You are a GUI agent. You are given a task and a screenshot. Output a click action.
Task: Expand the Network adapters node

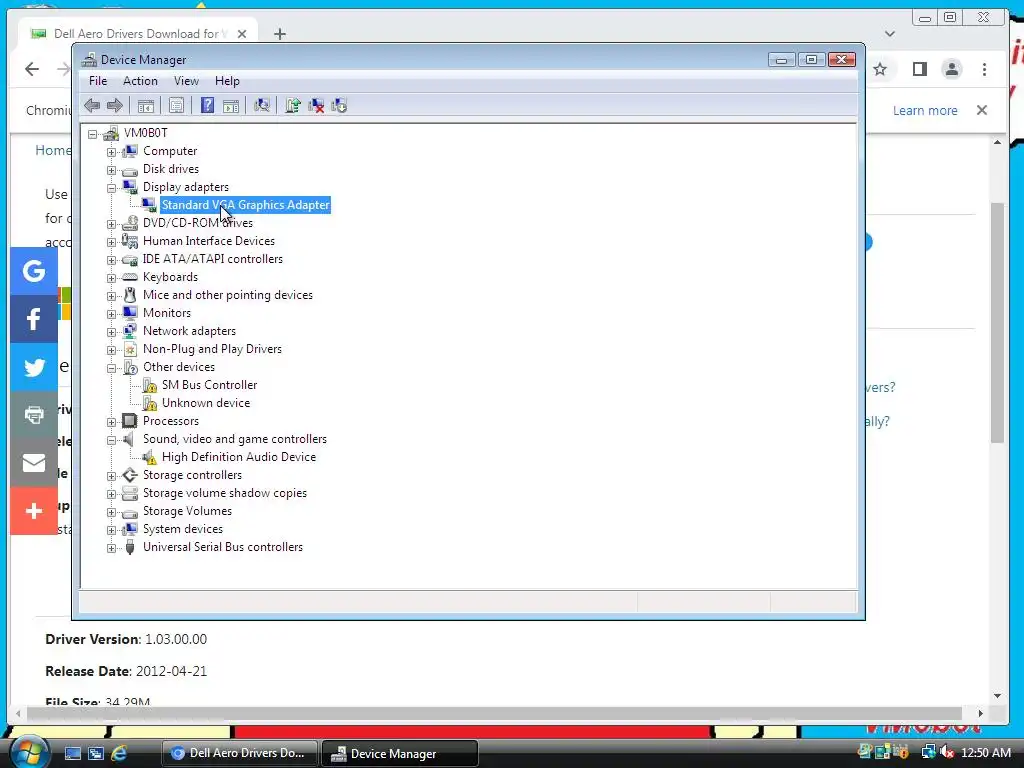[112, 332]
